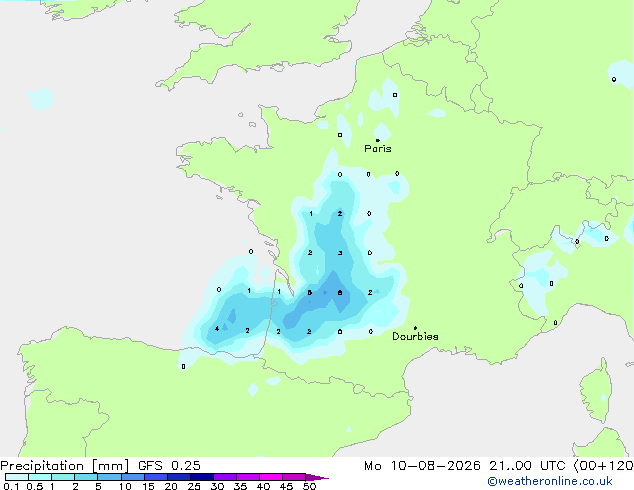The height and width of the screenshot is (490, 634).
Task: Click the "GFS 0.25" model label
Action: click(169, 466)
